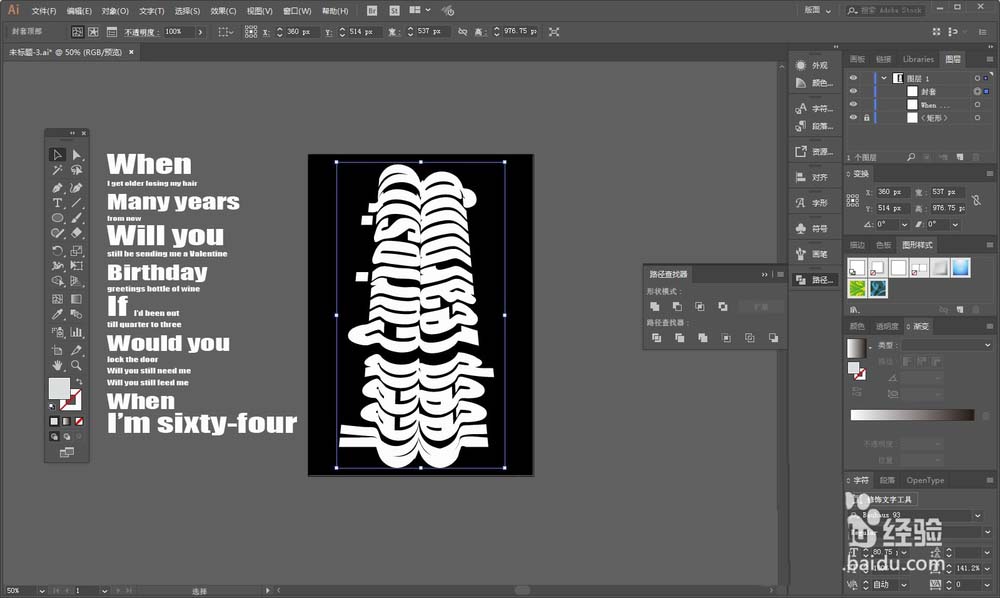Select the Selection tool arrow

pos(57,155)
